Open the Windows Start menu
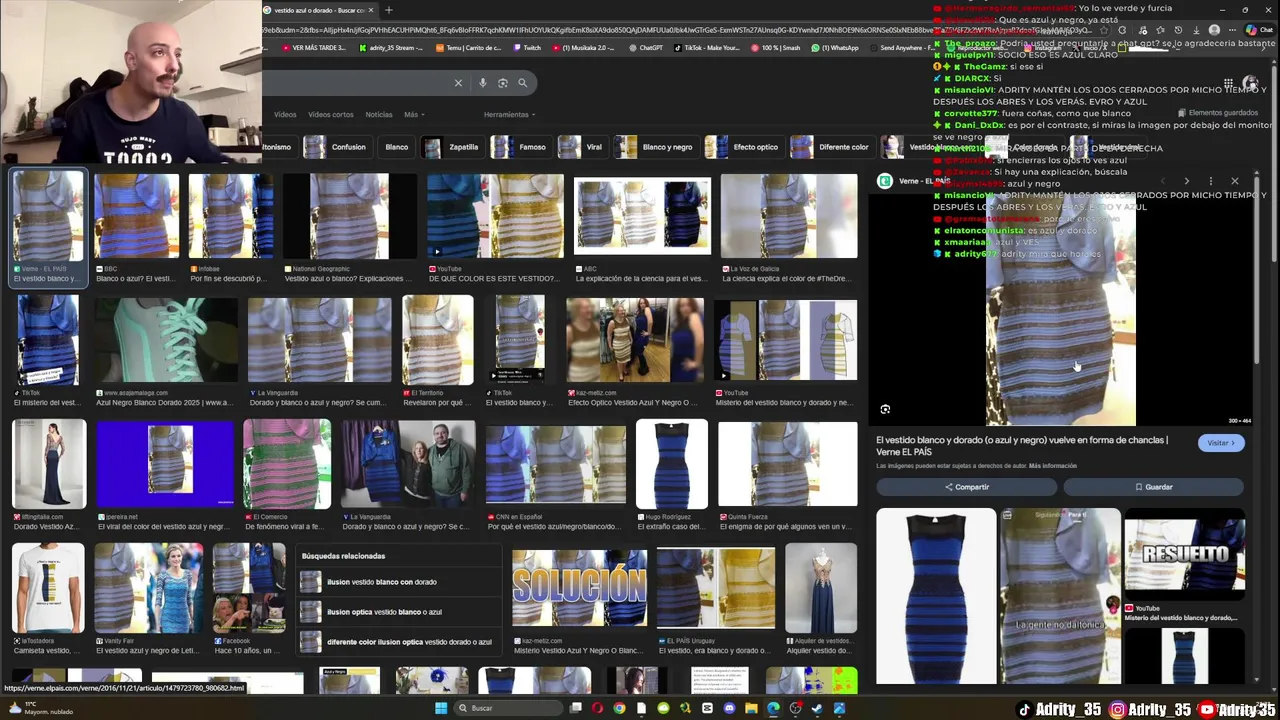Image resolution: width=1280 pixels, height=720 pixels. 441,708
